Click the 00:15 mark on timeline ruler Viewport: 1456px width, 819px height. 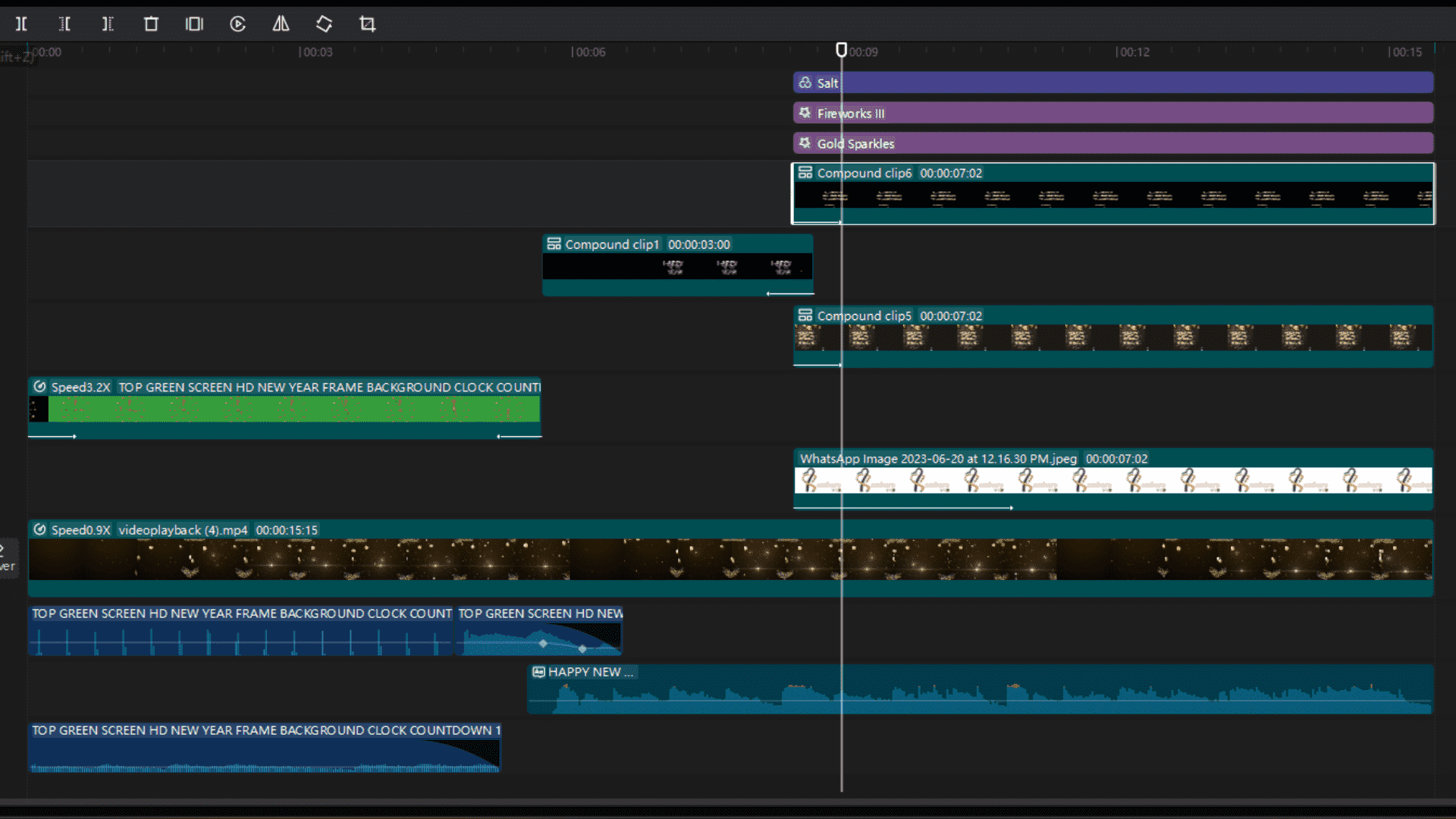click(1405, 52)
